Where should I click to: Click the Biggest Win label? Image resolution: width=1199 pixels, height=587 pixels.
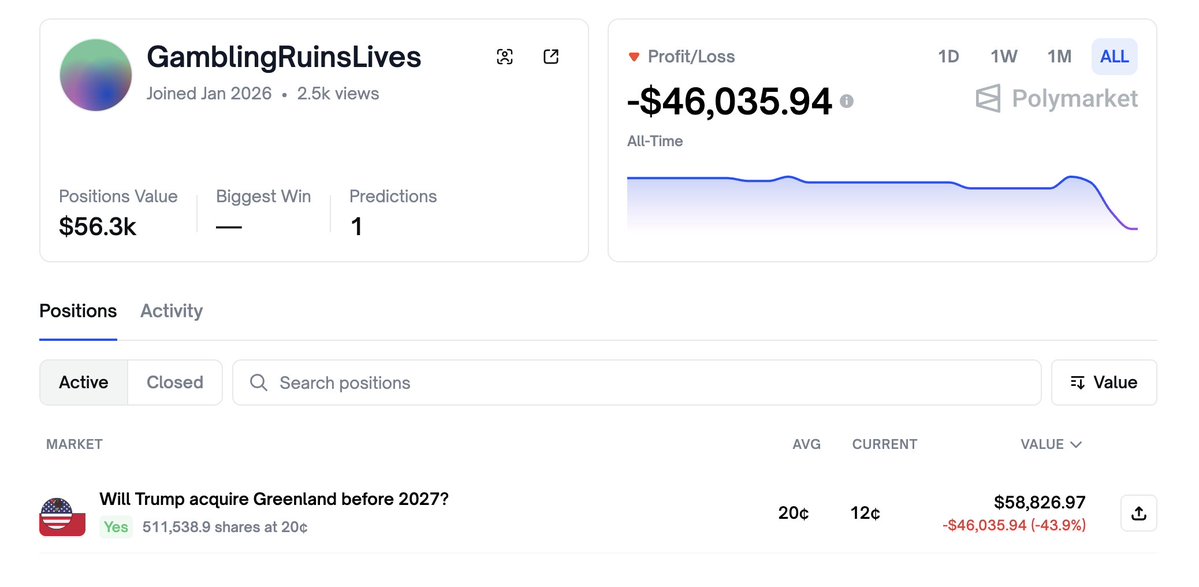coord(263,196)
